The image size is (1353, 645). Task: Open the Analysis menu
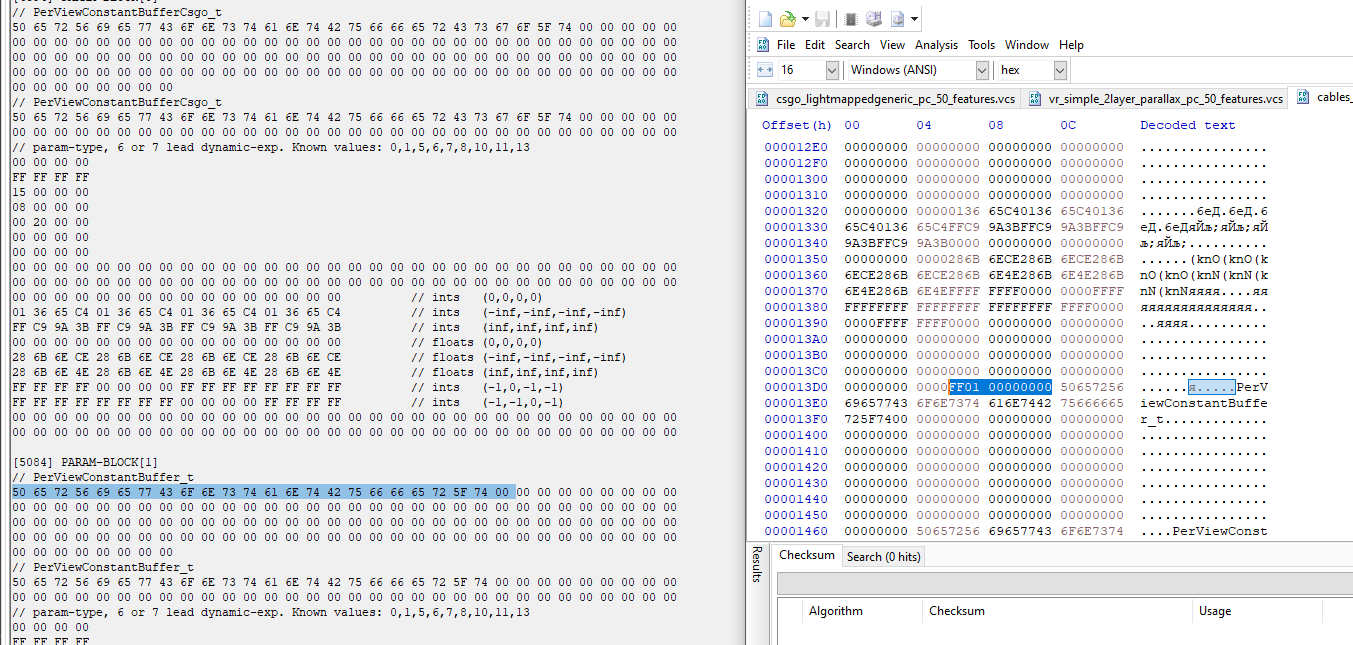[x=938, y=45]
